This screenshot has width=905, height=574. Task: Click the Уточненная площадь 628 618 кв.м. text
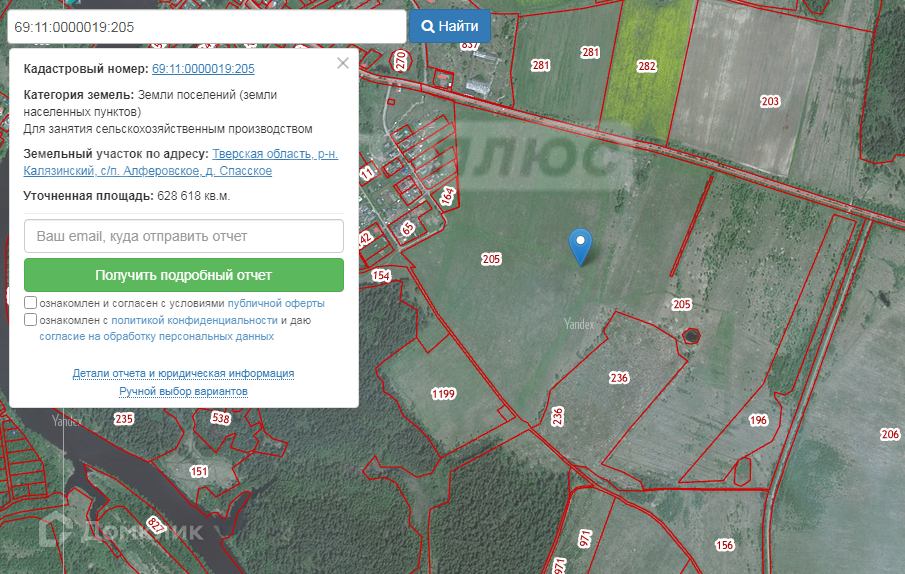[x=126, y=196]
